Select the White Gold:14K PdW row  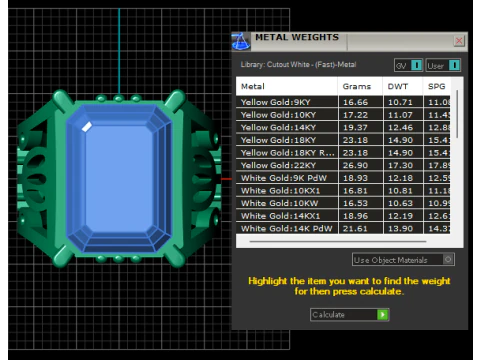(x=343, y=229)
